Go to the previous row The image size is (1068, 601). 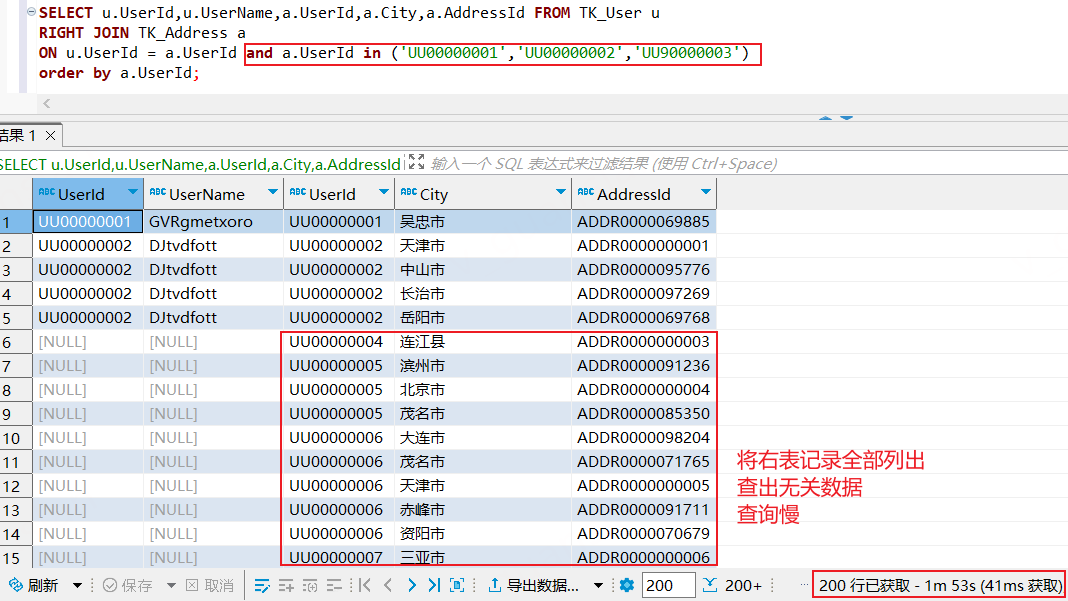[388, 585]
